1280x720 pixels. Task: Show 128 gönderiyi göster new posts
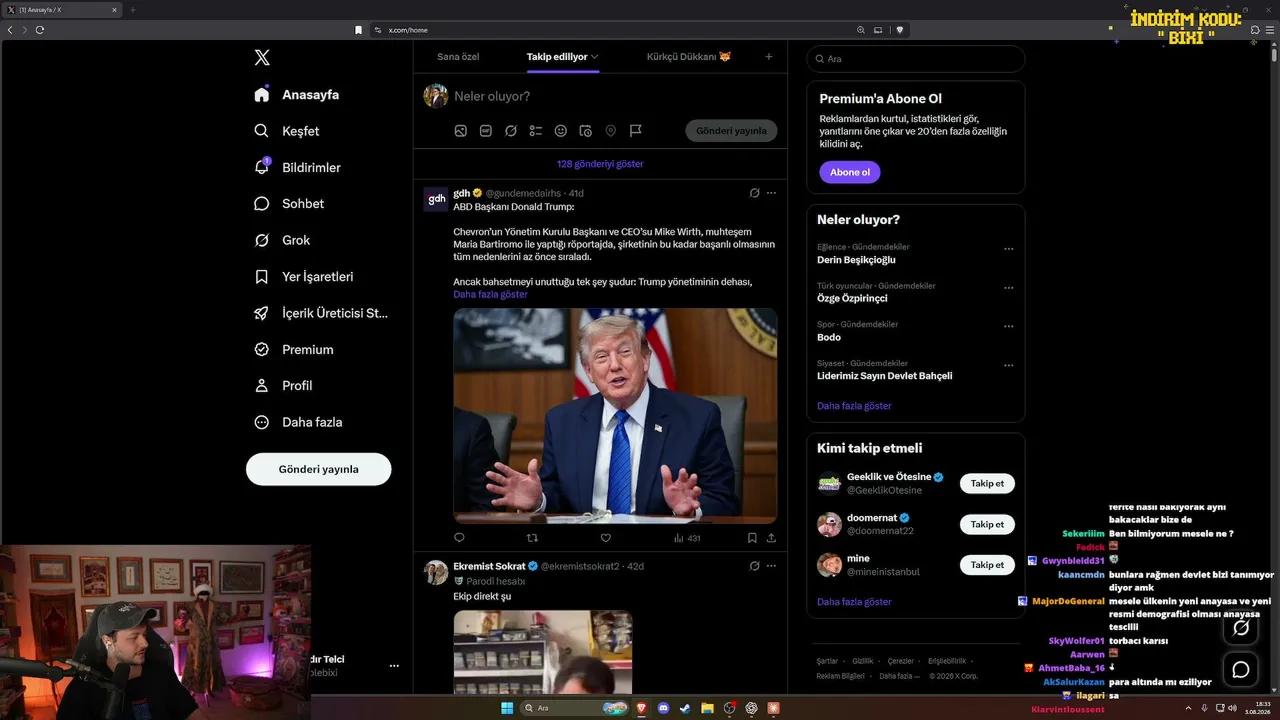600,164
